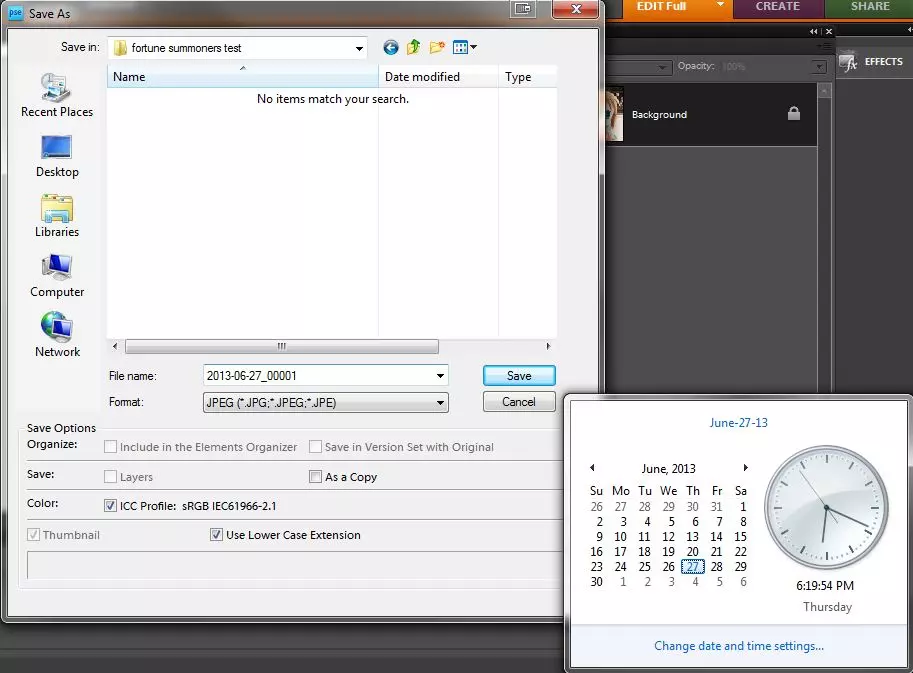Sort files by Date modified column
The width and height of the screenshot is (913, 673).
tap(438, 76)
